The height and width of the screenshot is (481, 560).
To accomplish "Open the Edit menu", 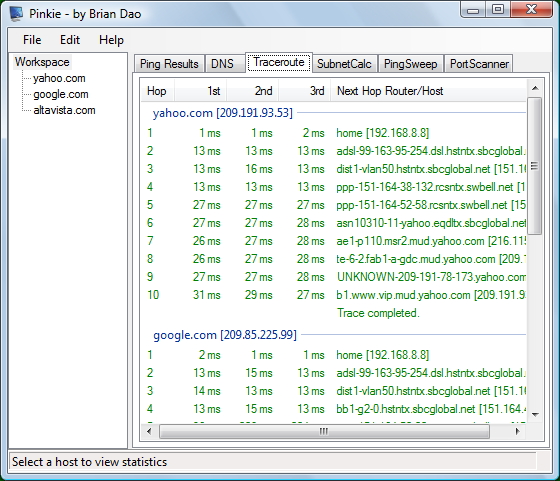I will [70, 40].
